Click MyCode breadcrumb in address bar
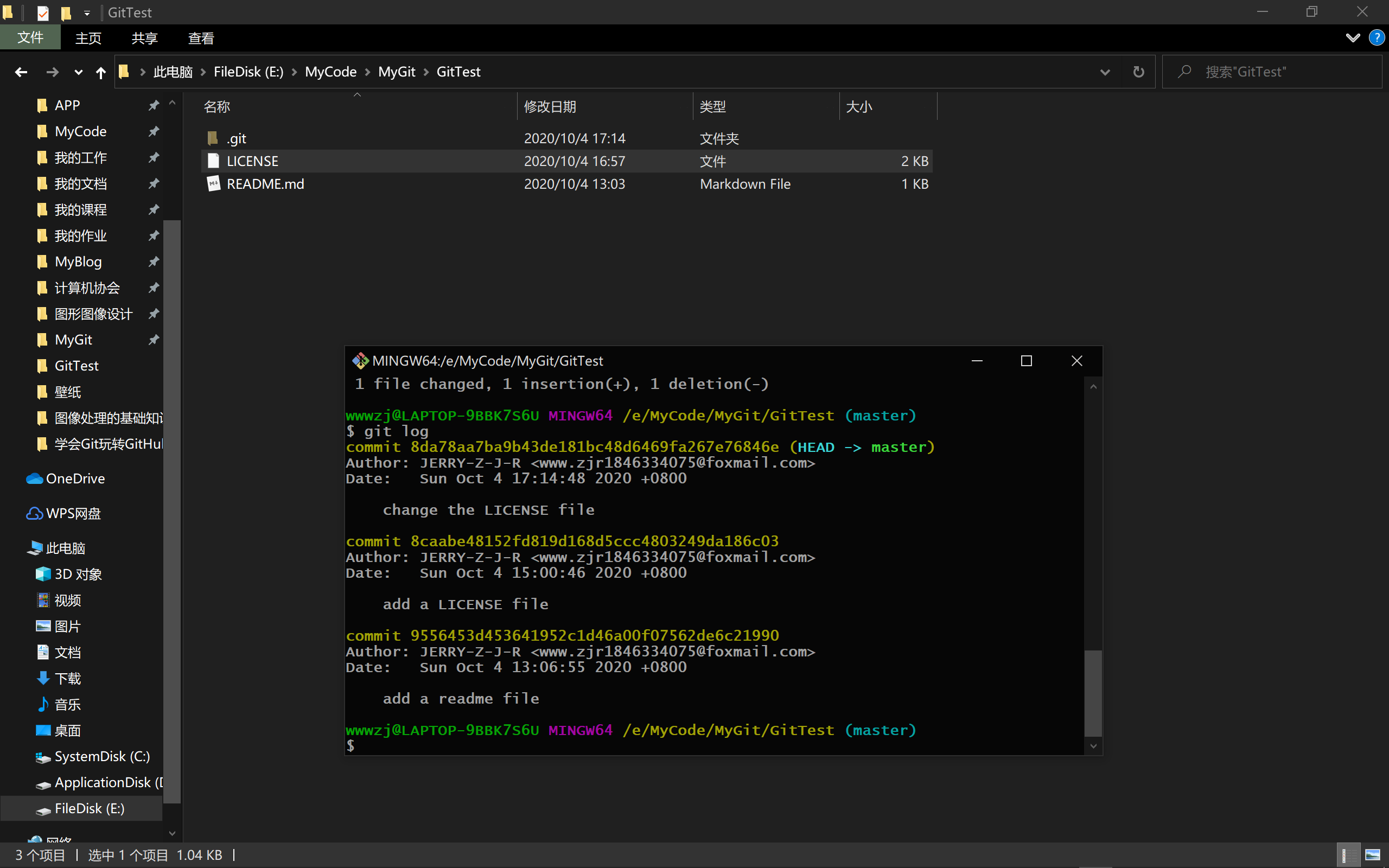The width and height of the screenshot is (1389, 868). (330, 72)
